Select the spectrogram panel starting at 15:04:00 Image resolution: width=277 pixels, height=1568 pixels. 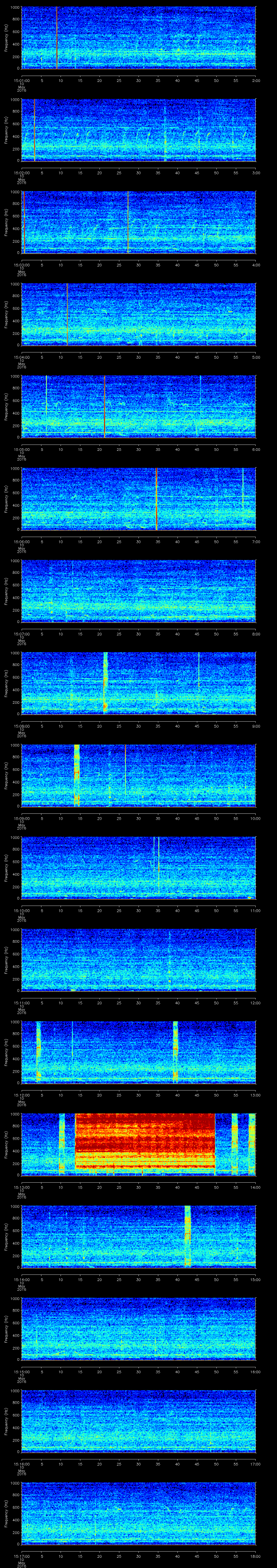coord(139,314)
